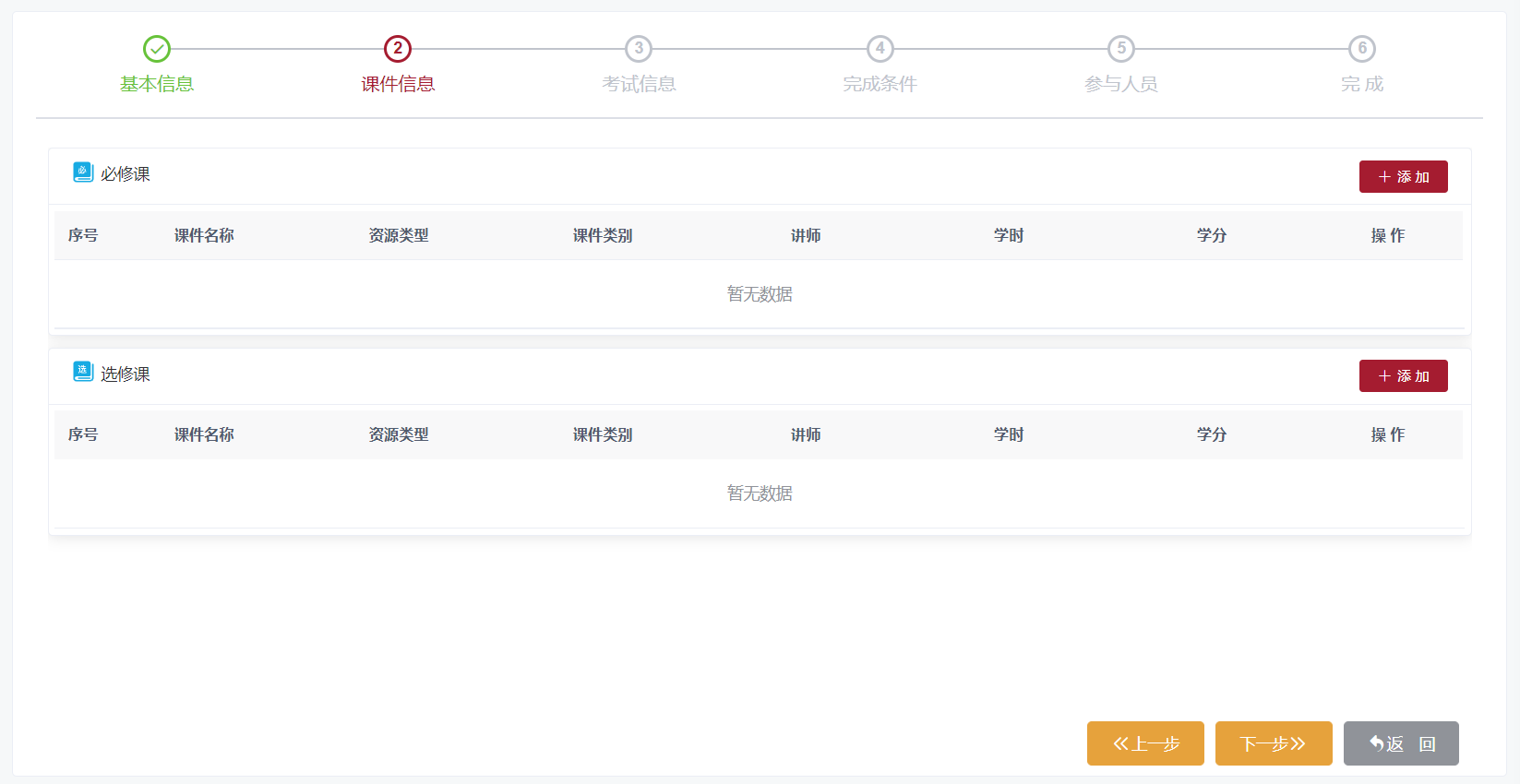
Task: Click 序号 header in 选修课 table
Action: [83, 434]
